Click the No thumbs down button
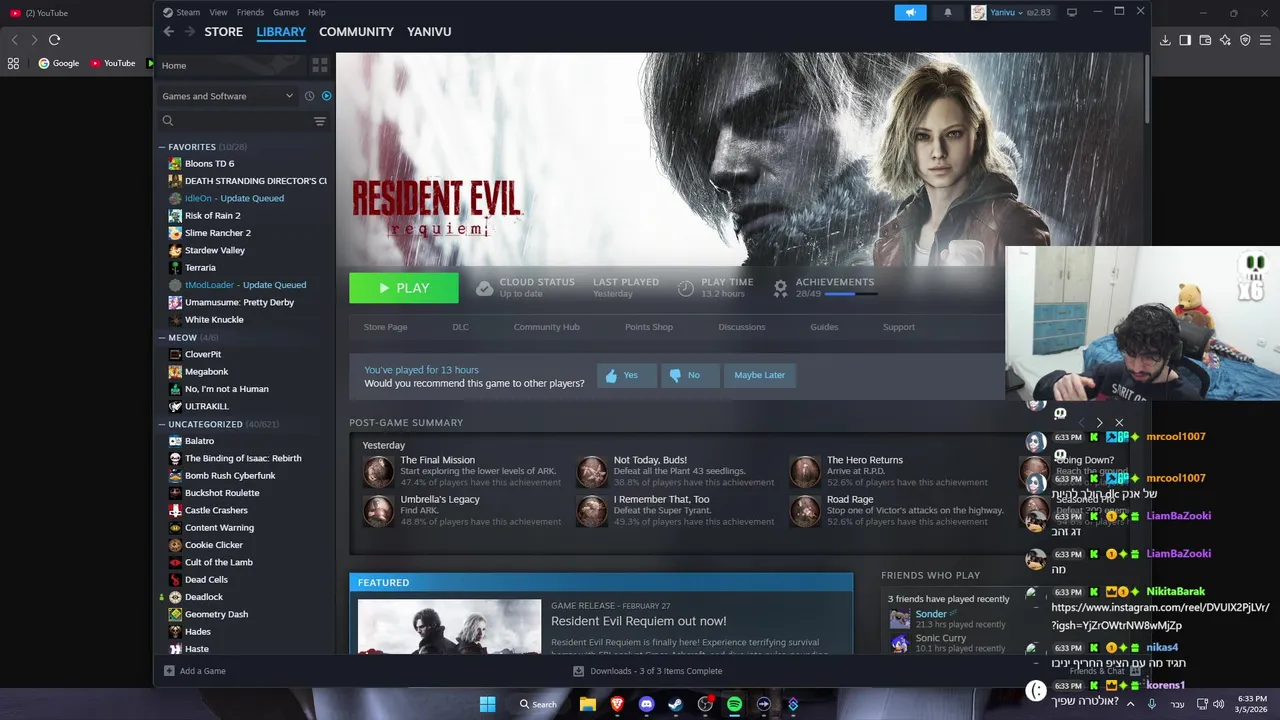The height and width of the screenshot is (720, 1280). click(690, 375)
